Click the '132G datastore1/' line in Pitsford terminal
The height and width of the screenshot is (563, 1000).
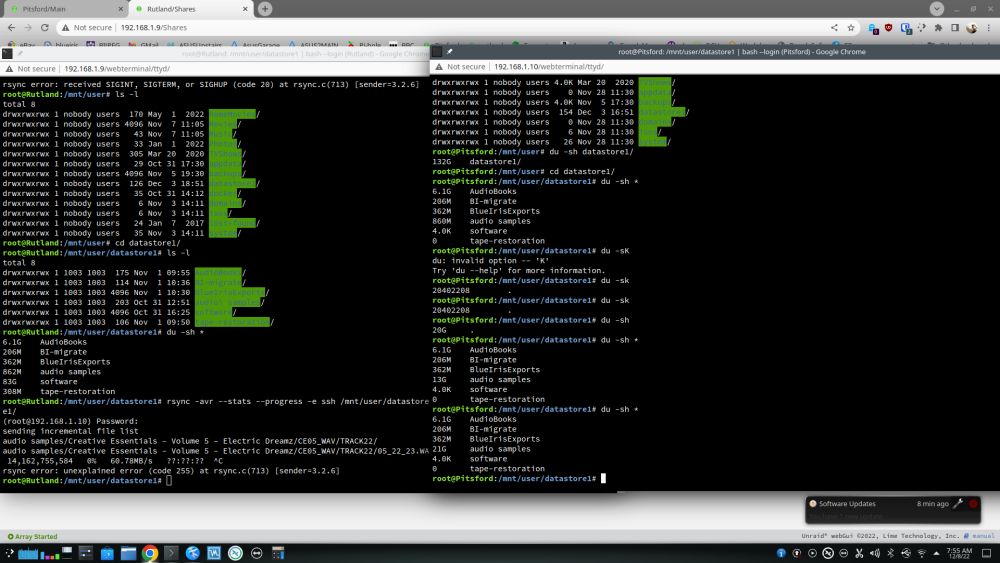476,161
